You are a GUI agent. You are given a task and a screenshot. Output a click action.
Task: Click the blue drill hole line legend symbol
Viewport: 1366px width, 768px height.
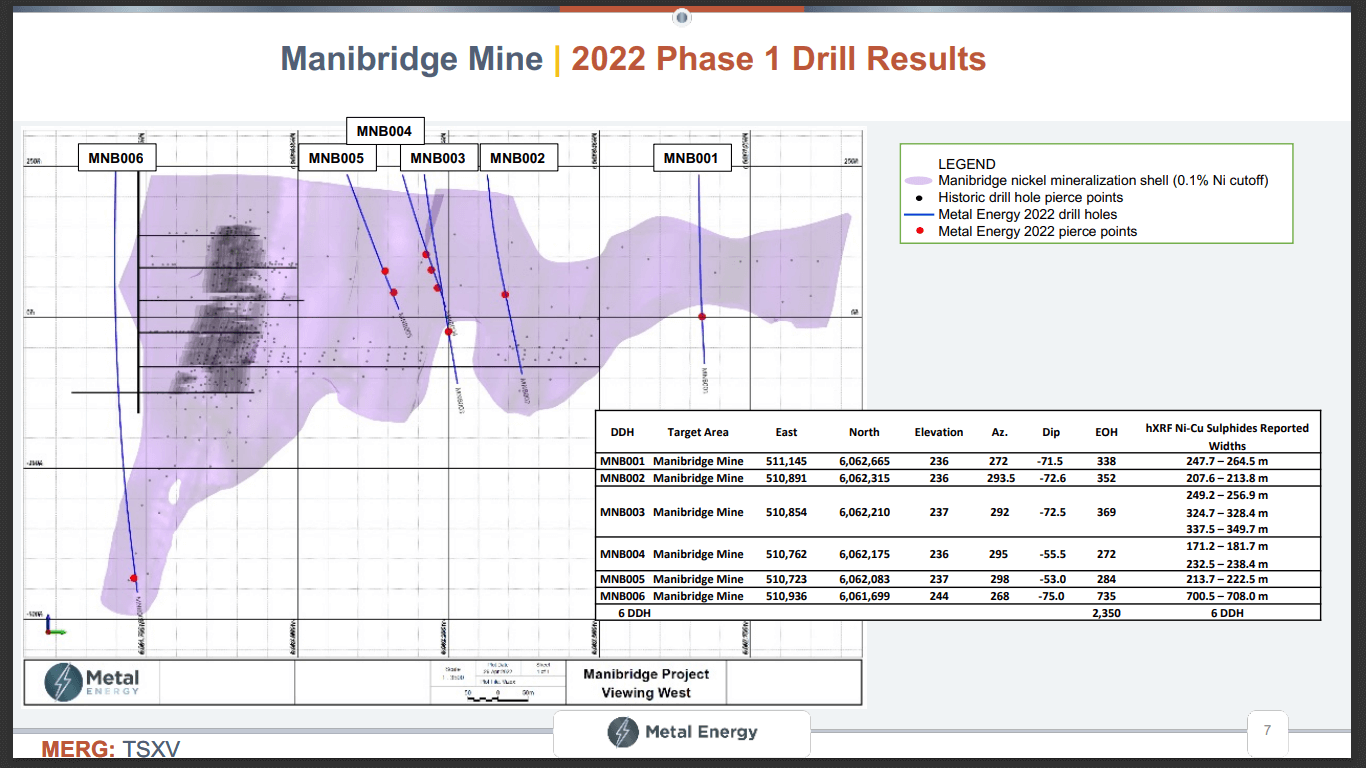[919, 214]
